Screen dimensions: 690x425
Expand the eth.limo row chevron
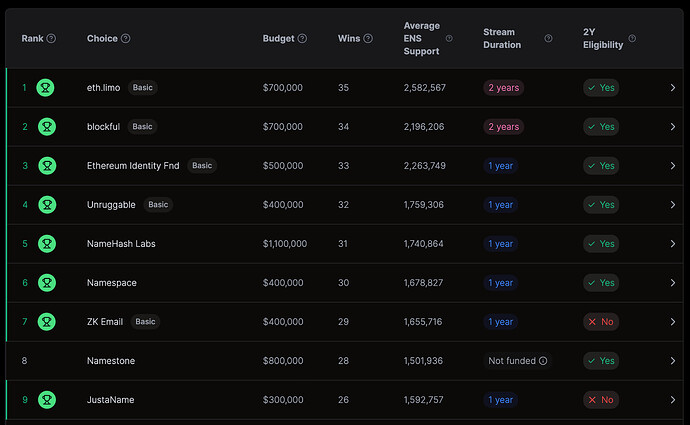click(672, 88)
